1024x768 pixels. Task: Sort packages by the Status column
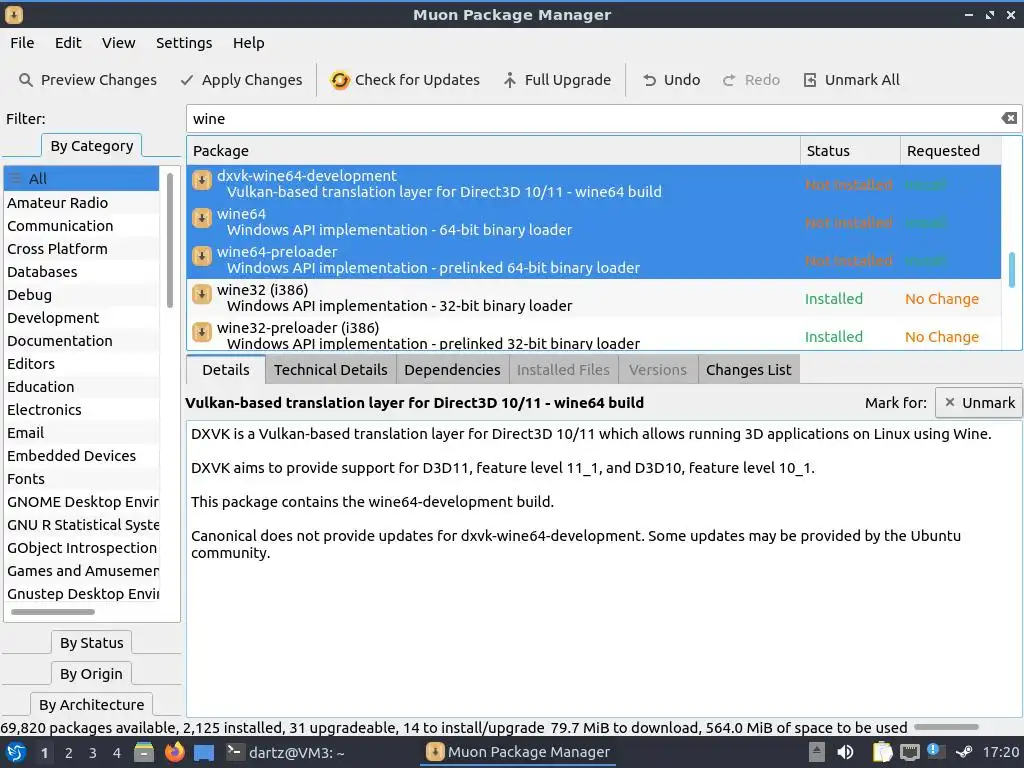(850, 151)
